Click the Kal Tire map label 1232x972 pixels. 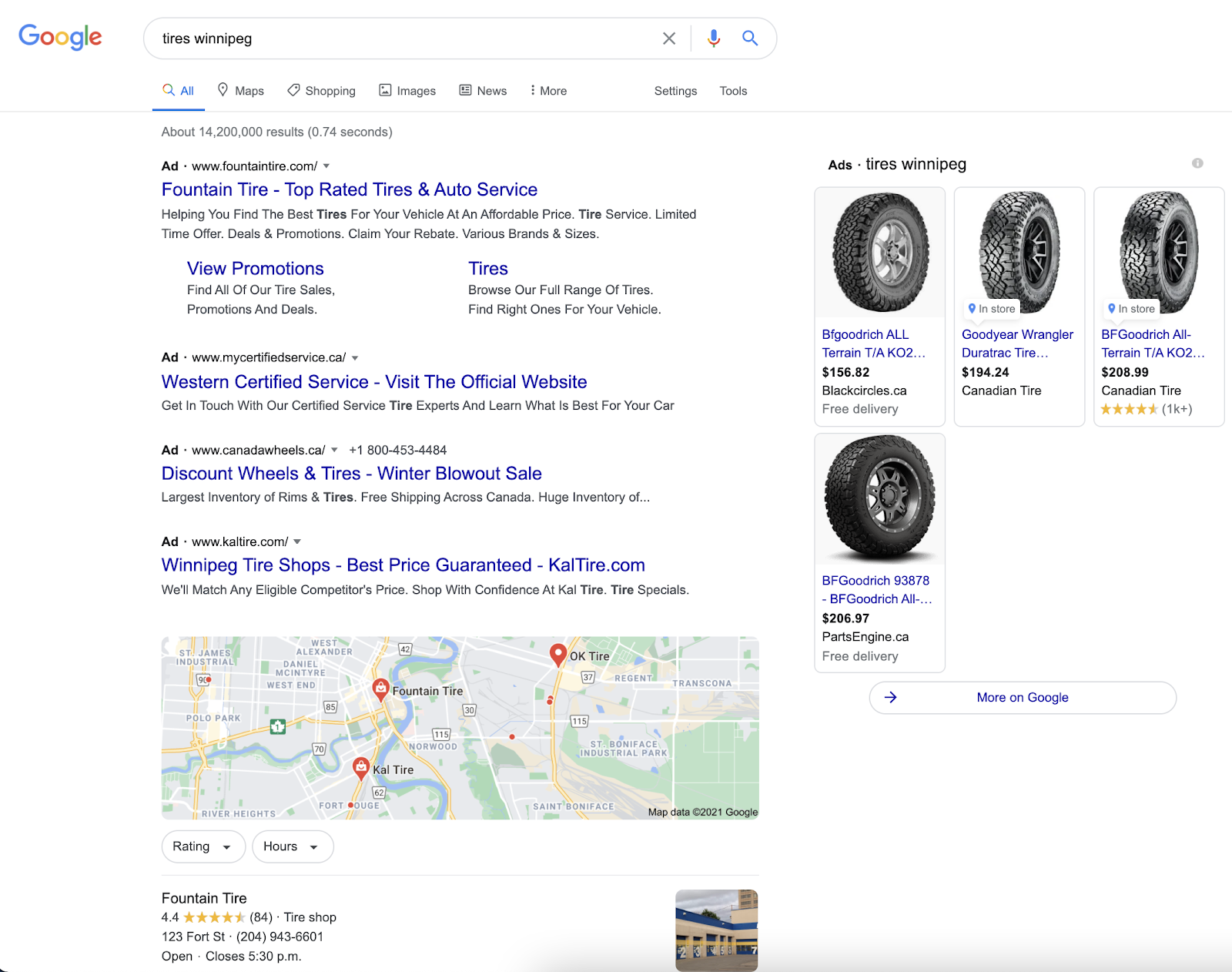point(393,769)
